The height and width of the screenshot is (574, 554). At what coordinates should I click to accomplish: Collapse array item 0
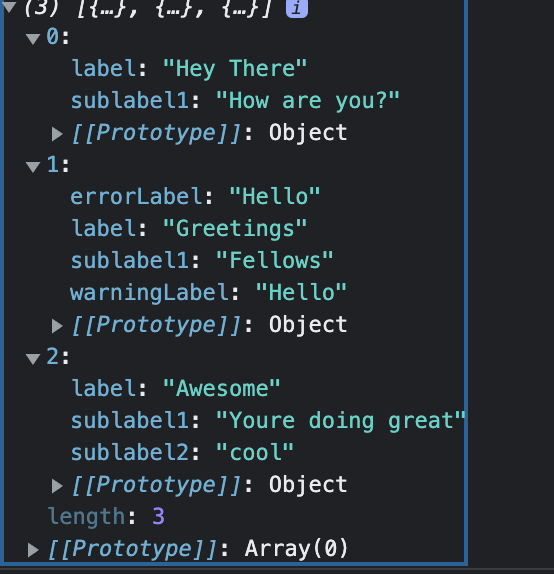tap(33, 38)
